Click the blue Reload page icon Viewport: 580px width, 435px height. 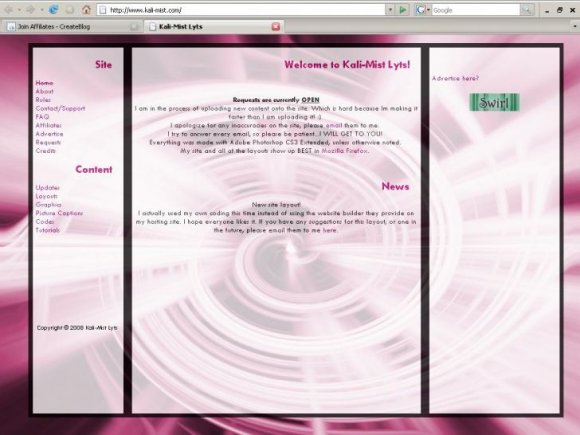[x=54, y=10]
